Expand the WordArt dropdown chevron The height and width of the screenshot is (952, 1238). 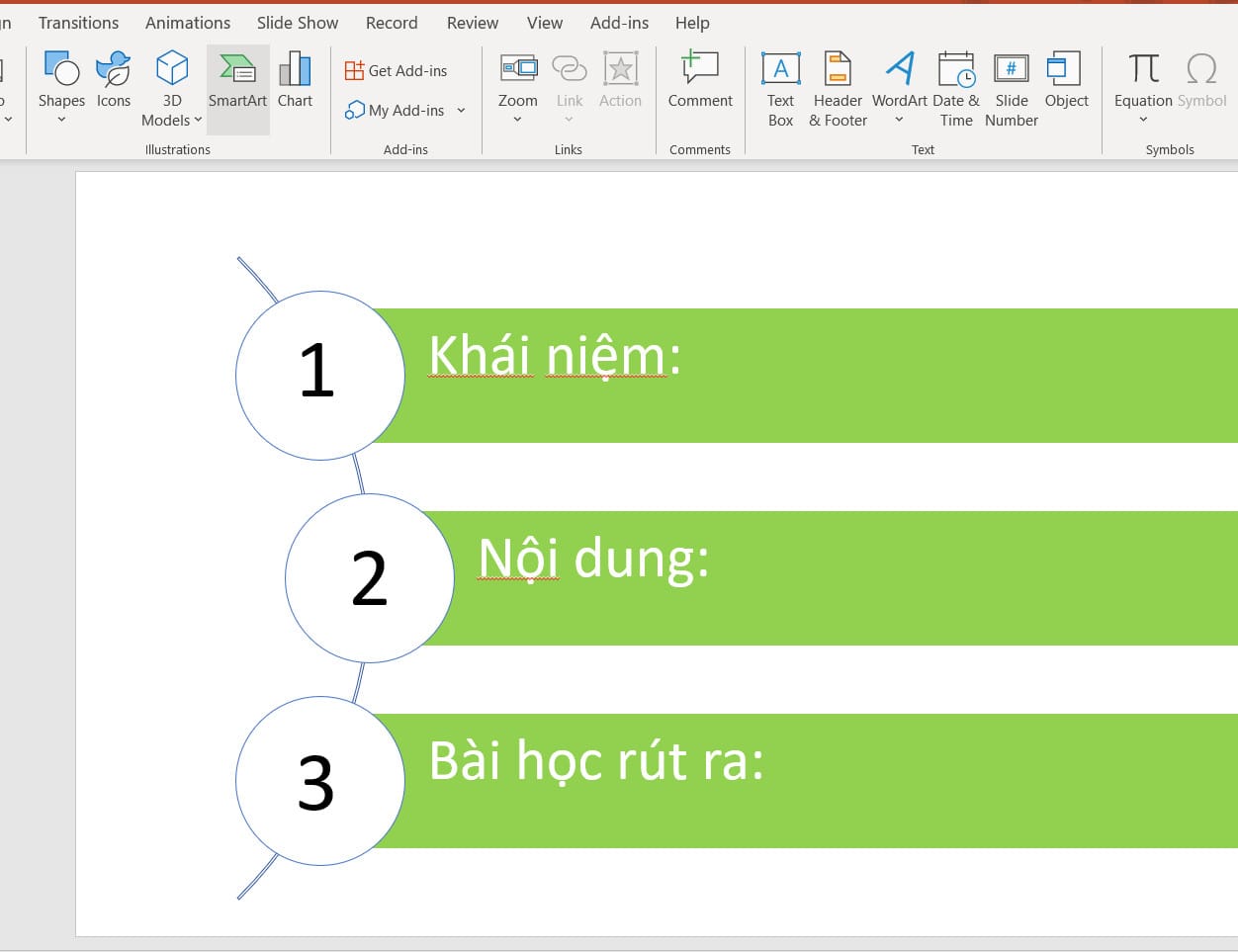(x=899, y=120)
